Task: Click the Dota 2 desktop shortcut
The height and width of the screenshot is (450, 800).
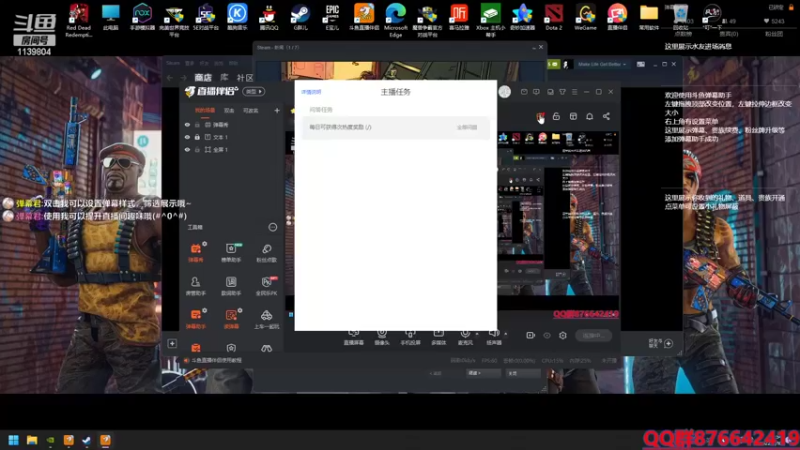Action: 554,17
